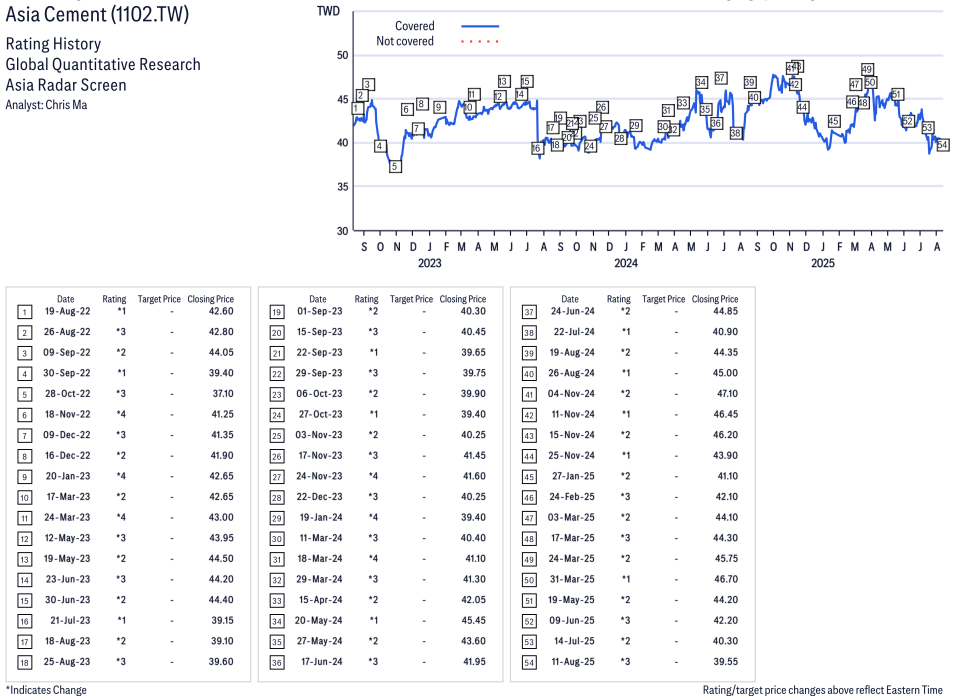The height and width of the screenshot is (696, 954).
Task: Click index box 1 in the rating table
Action: [24, 312]
